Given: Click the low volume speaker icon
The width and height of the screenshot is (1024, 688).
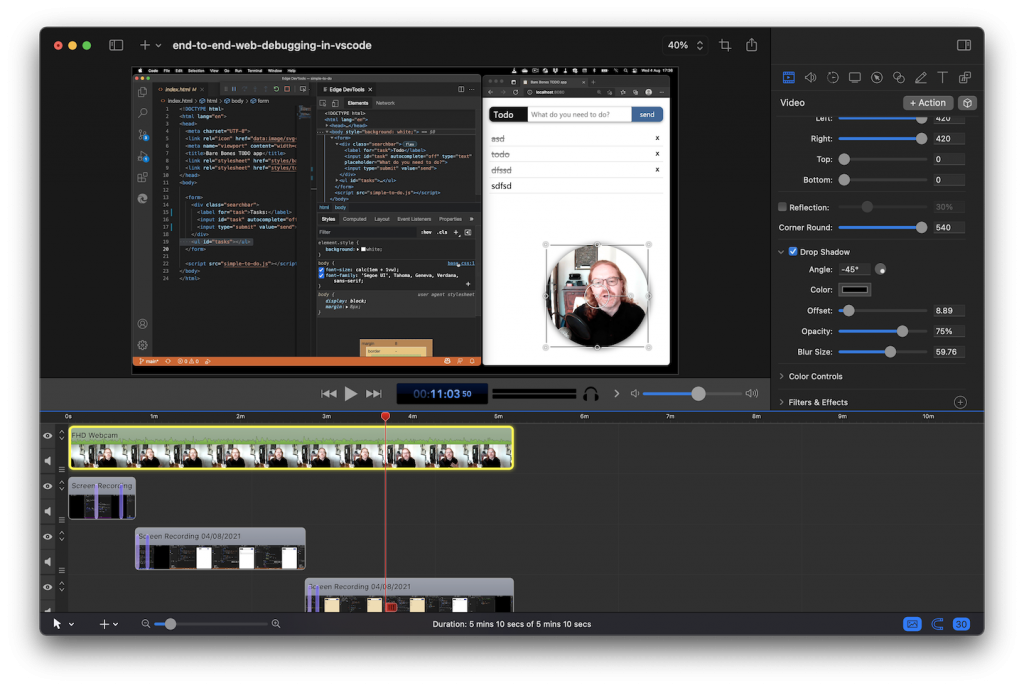Looking at the screenshot, I should point(634,394).
